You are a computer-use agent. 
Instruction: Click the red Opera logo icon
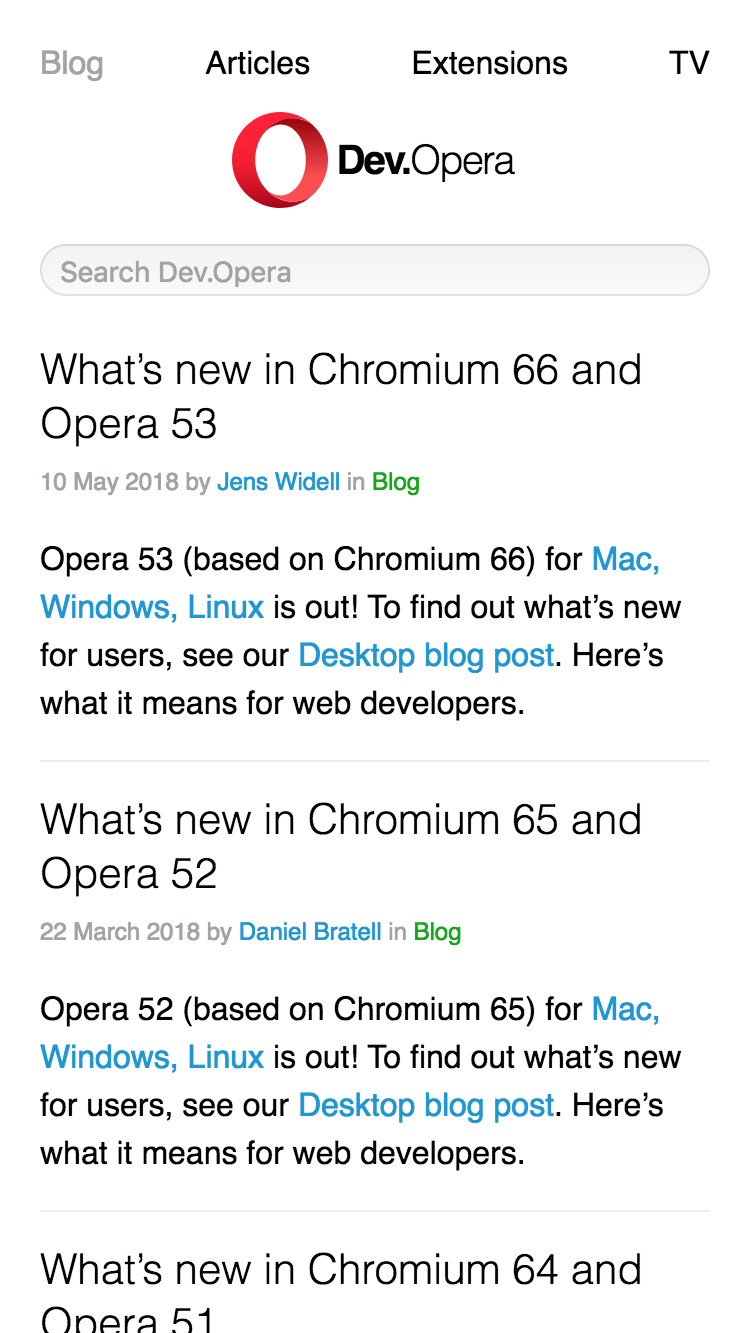[279, 160]
